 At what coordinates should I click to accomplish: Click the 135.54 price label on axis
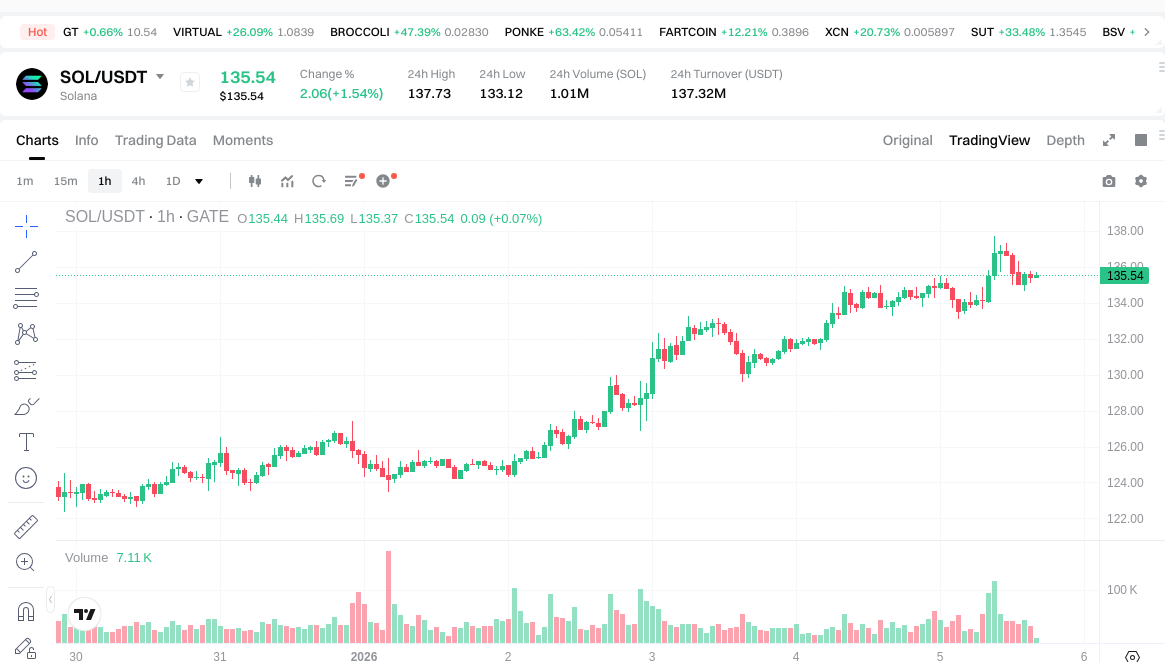tap(1125, 275)
